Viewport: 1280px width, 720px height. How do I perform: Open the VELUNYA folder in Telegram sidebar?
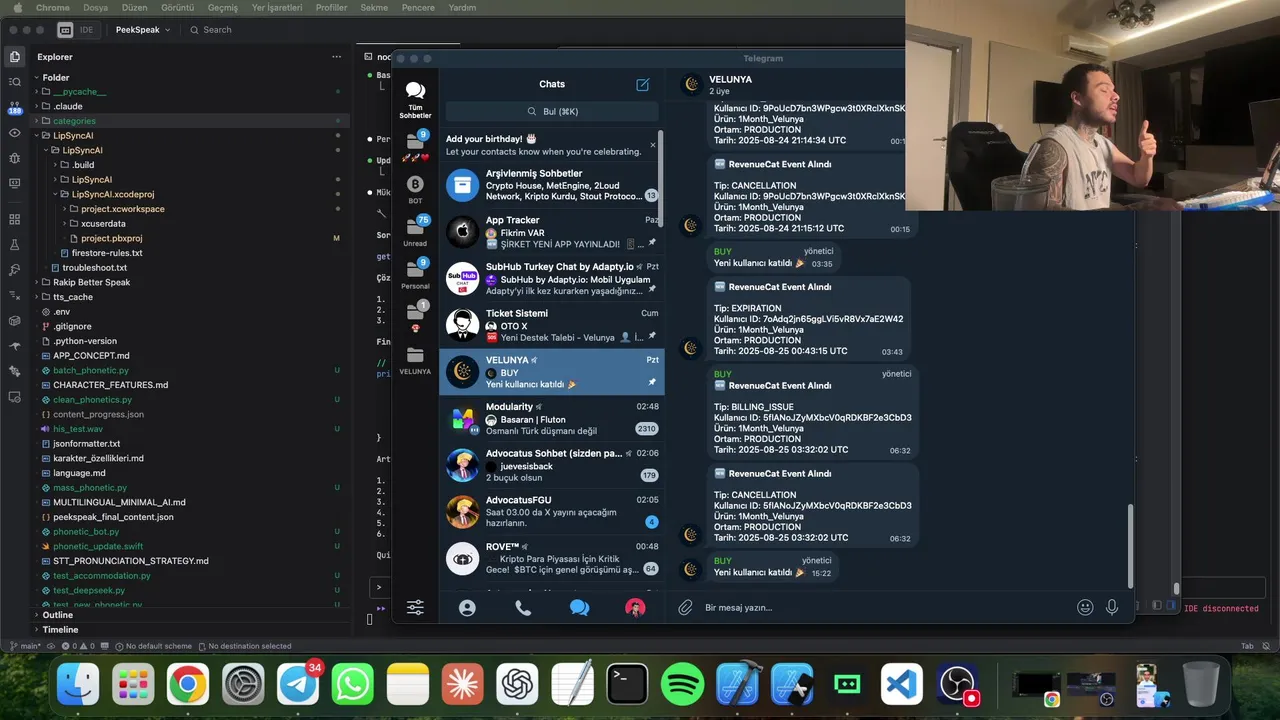coord(415,360)
